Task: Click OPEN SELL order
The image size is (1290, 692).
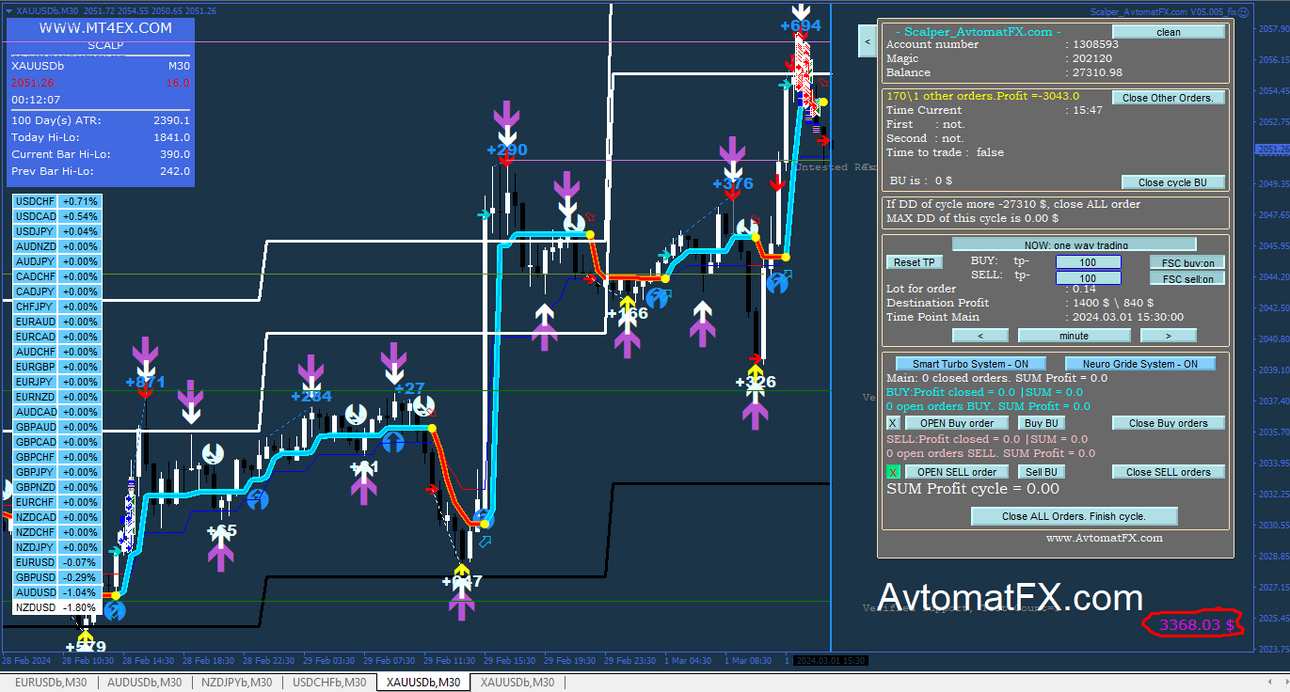Action: [x=957, y=472]
